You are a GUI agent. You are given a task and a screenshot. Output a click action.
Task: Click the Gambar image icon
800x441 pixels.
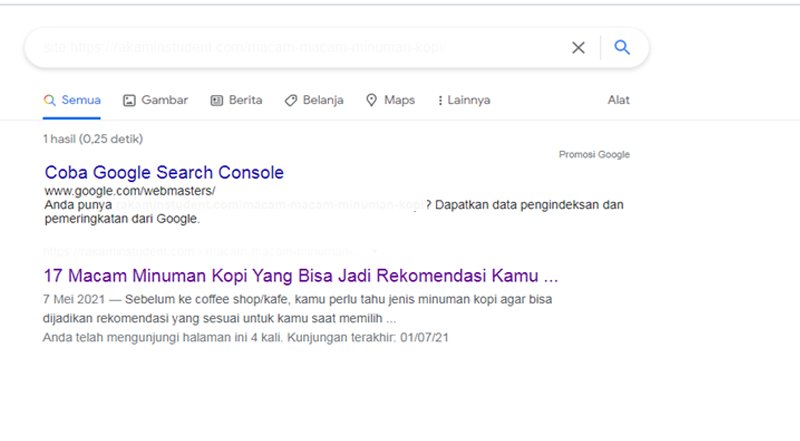[129, 101]
